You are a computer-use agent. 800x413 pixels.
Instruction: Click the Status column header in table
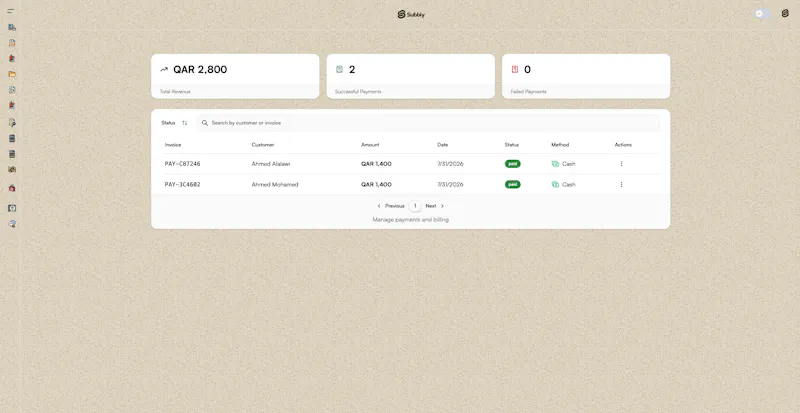coord(511,145)
